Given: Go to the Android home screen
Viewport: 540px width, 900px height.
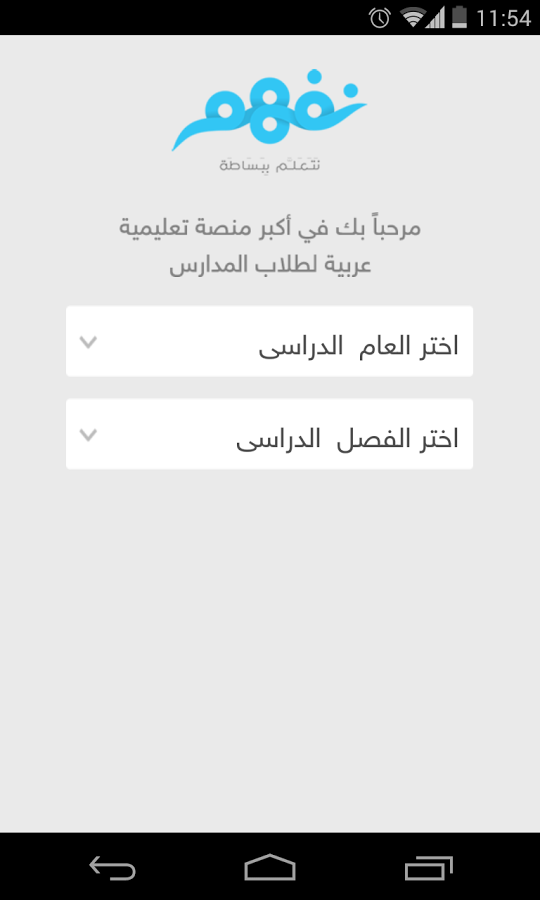Looking at the screenshot, I should pyautogui.click(x=270, y=867).
